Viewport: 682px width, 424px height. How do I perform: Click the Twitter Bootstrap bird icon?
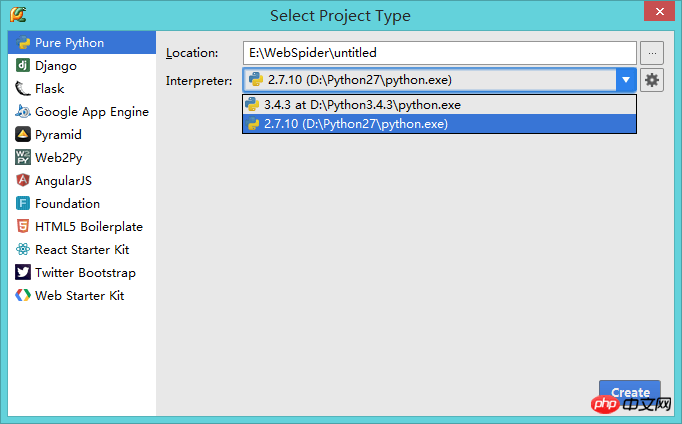pyautogui.click(x=23, y=272)
